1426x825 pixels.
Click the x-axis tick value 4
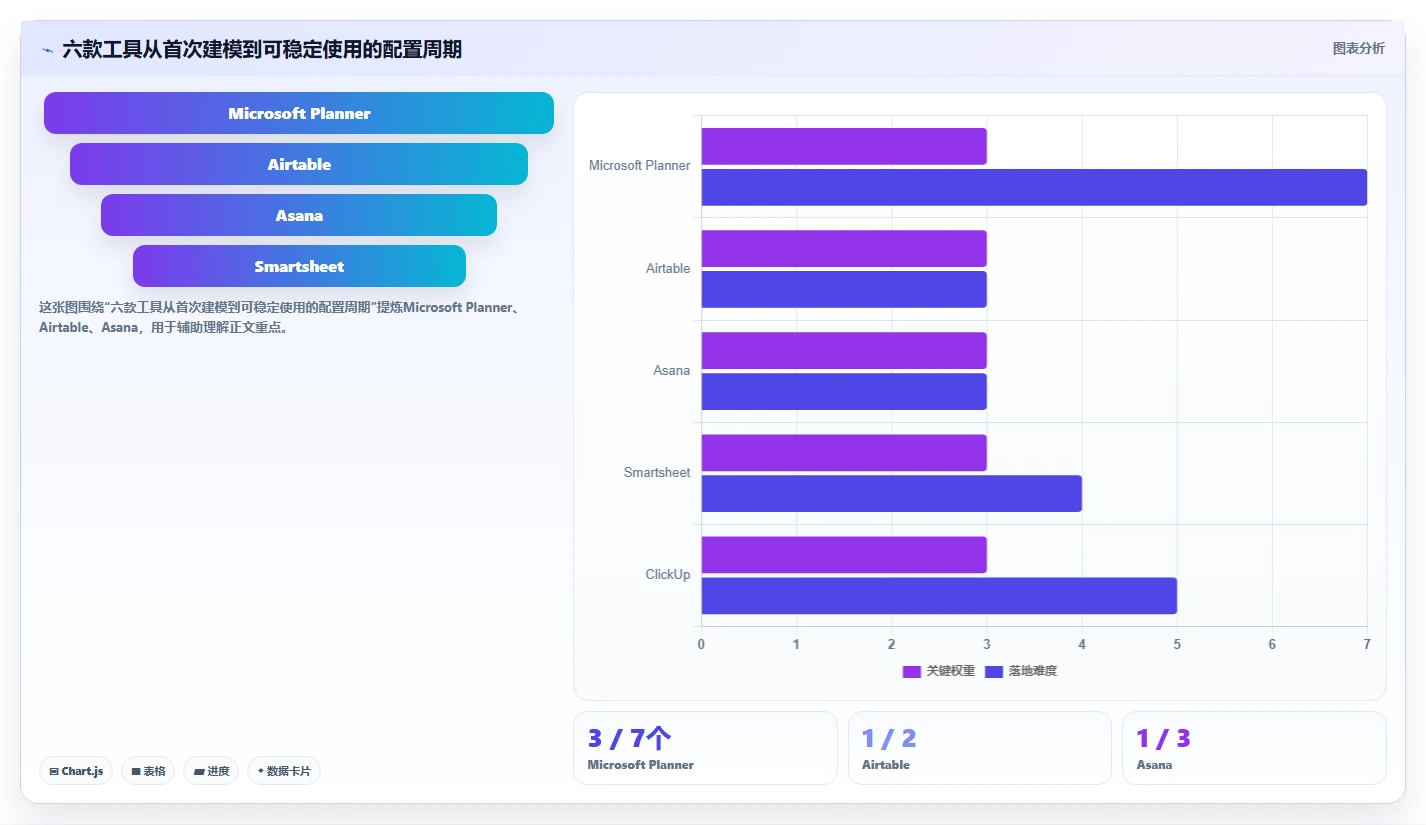pyautogui.click(x=1082, y=644)
